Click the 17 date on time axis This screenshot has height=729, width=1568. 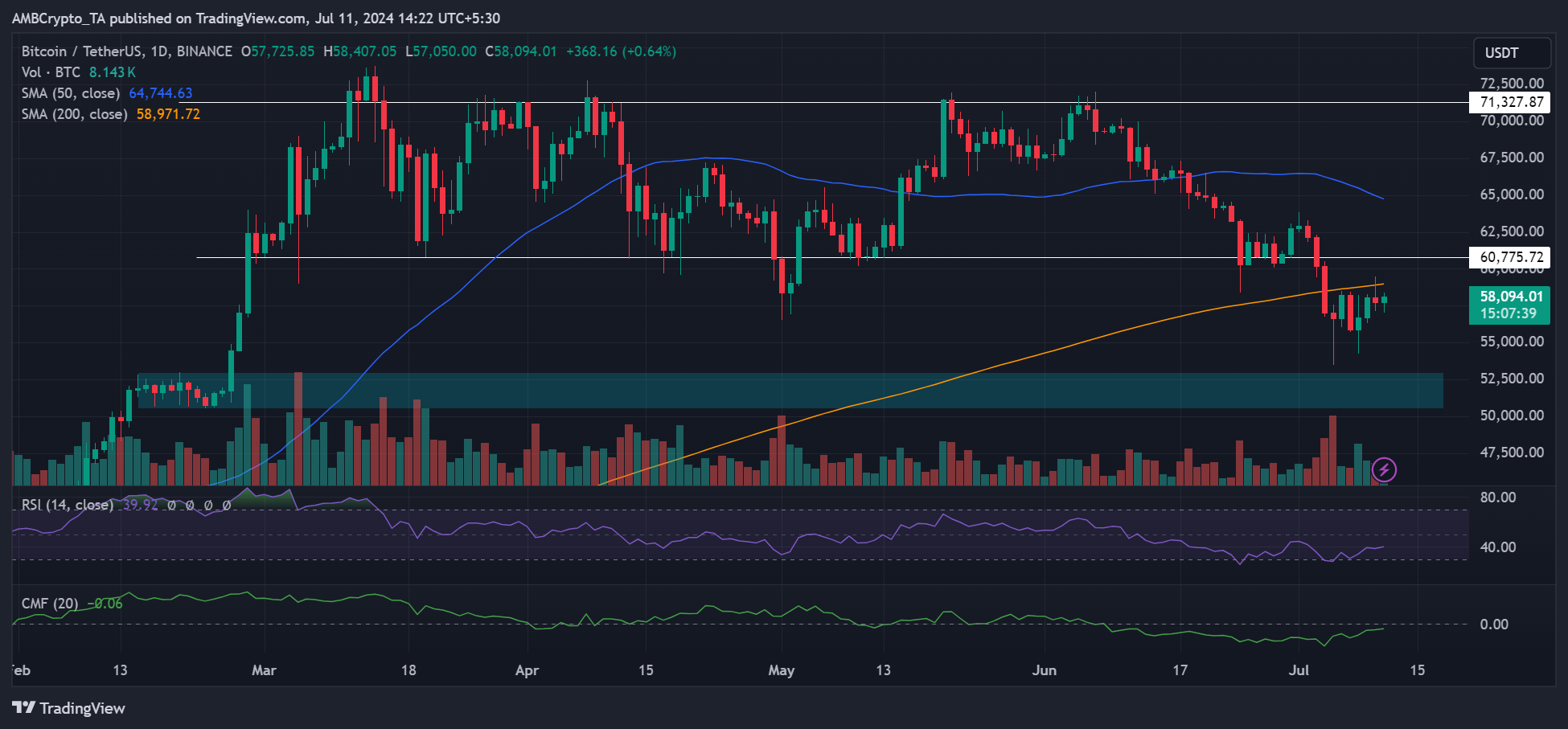coord(1180,670)
